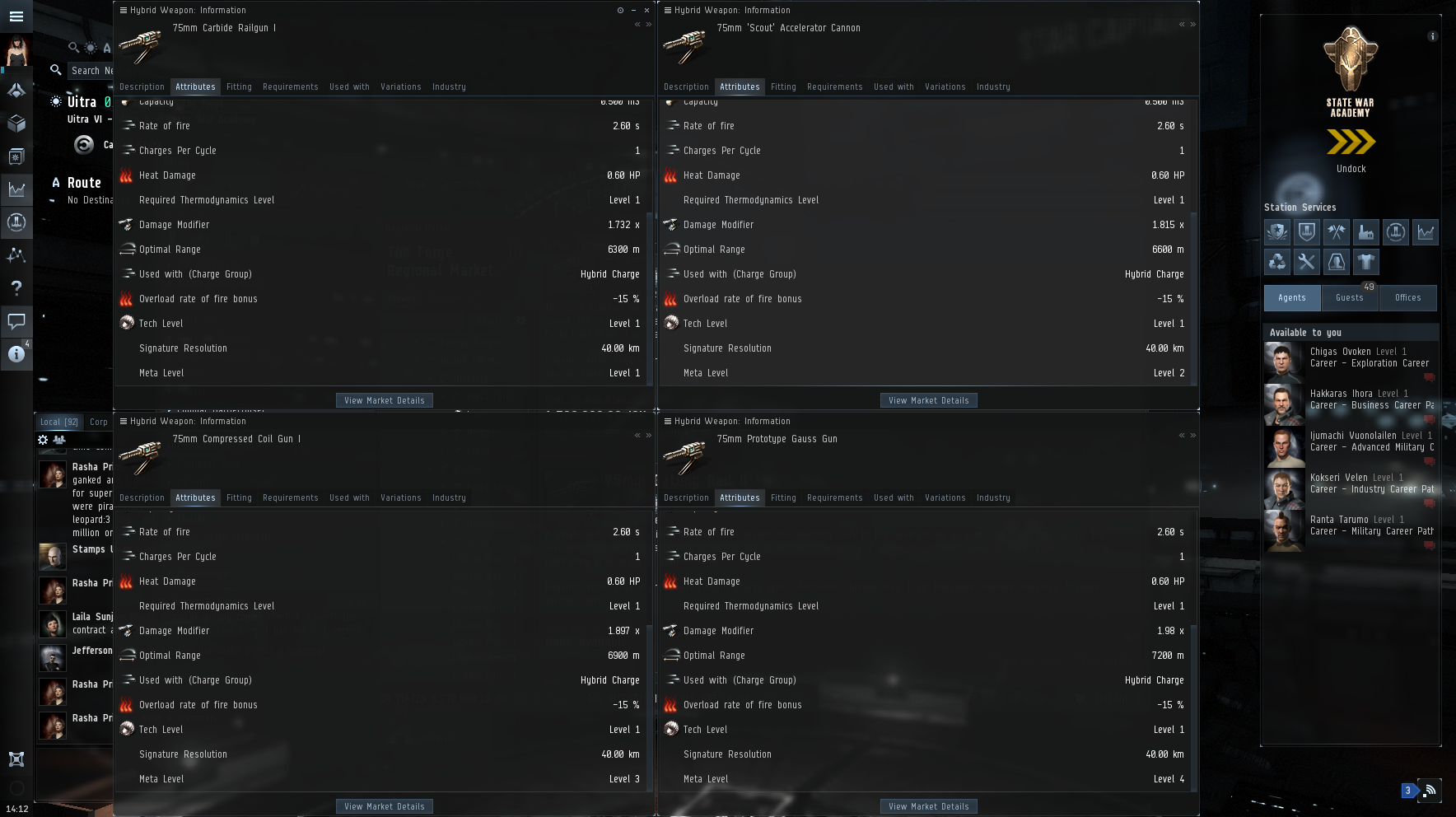Open local chat settings gear icon

[x=43, y=440]
